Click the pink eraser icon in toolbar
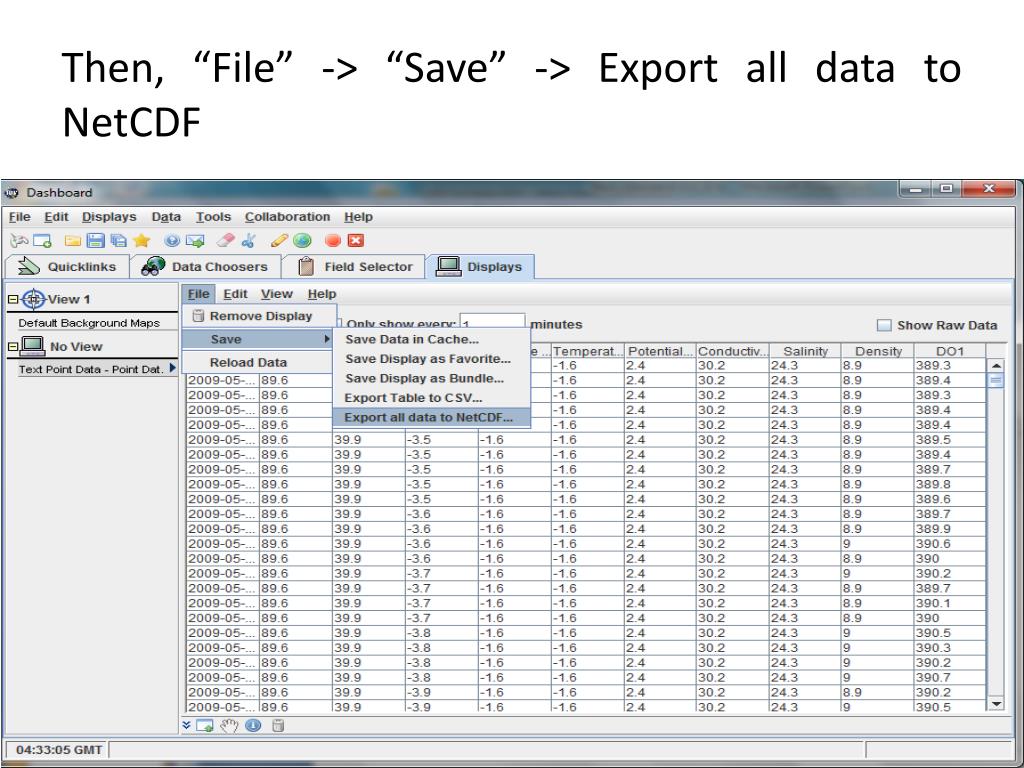The height and width of the screenshot is (768, 1024). [228, 240]
